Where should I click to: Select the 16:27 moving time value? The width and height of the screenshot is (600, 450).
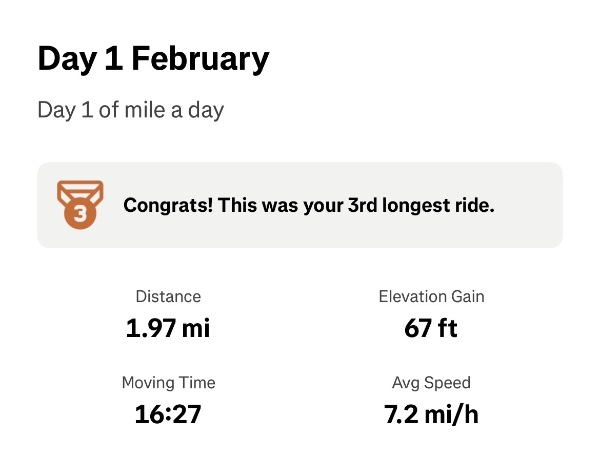pos(168,413)
